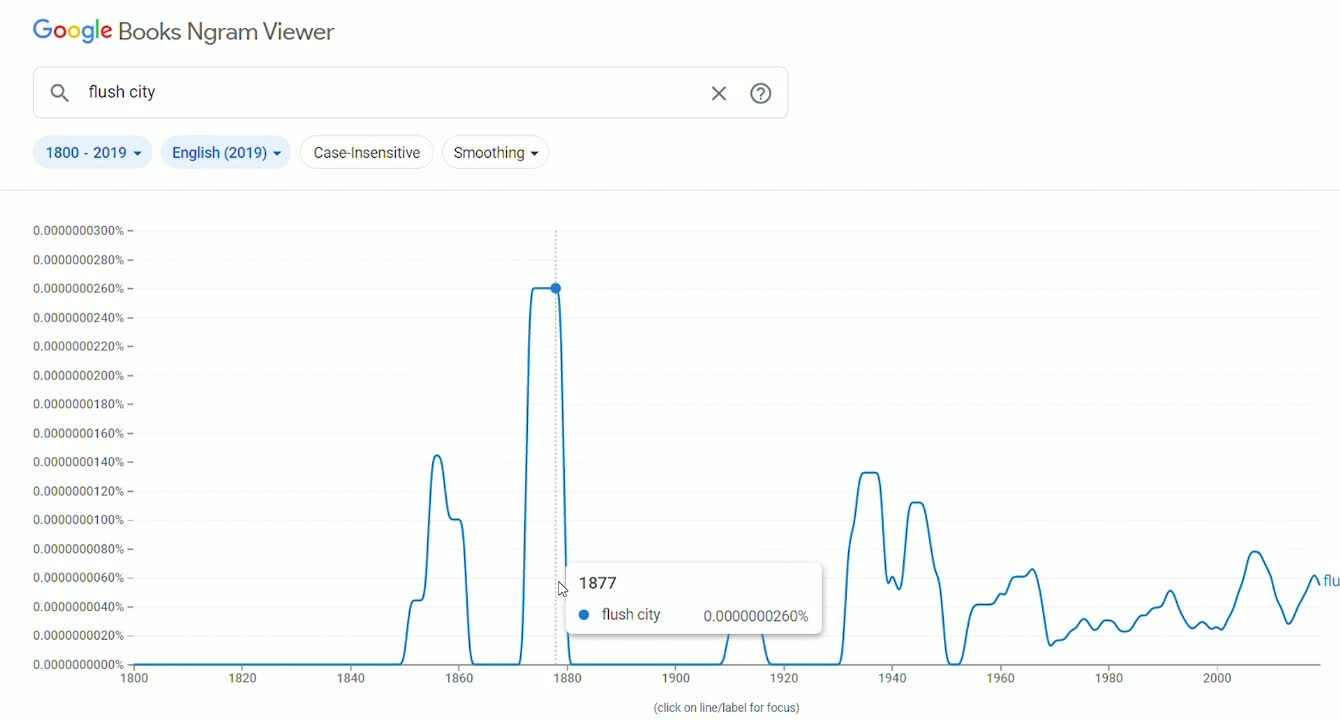The width and height of the screenshot is (1340, 720).
Task: Click '(click on line/label for focus)' caption
Action: click(x=727, y=708)
